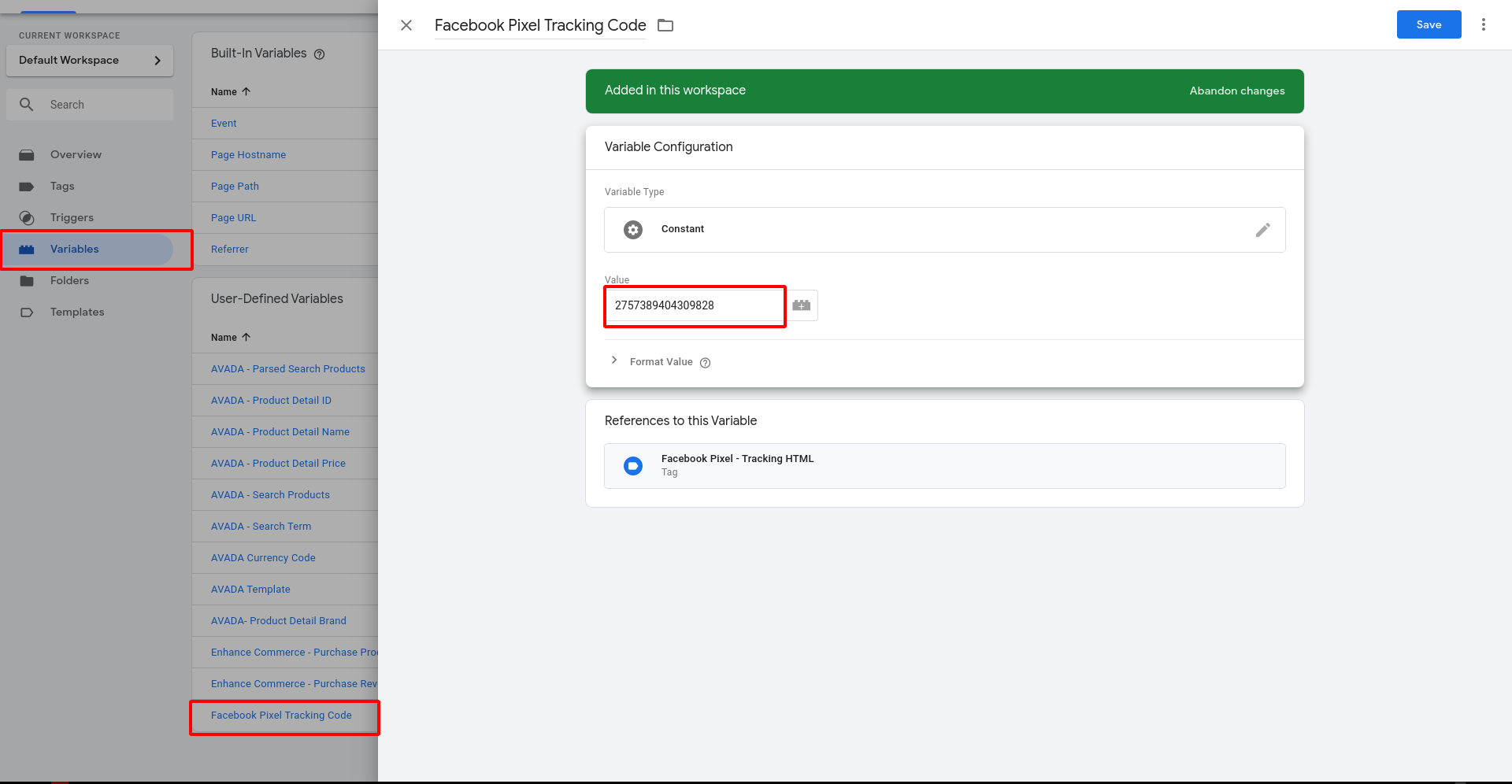Insert variable using the brick icon

[x=802, y=305]
